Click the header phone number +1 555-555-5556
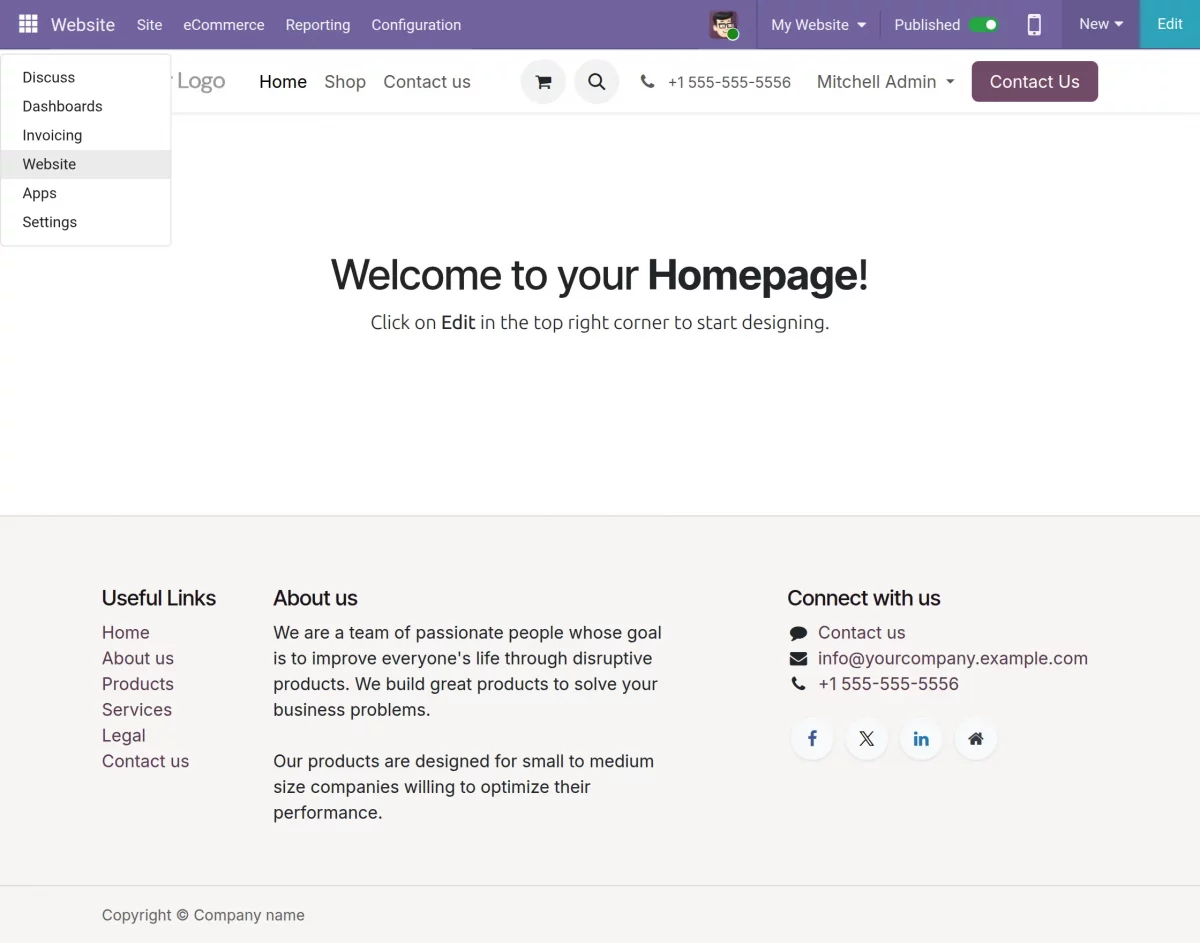The width and height of the screenshot is (1200, 943). [x=729, y=82]
